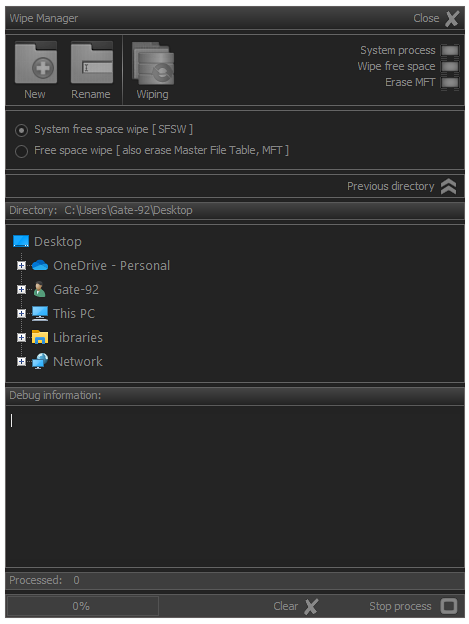Image resolution: width=469 pixels, height=624 pixels.
Task: Click the New folder icon
Action: point(36,63)
